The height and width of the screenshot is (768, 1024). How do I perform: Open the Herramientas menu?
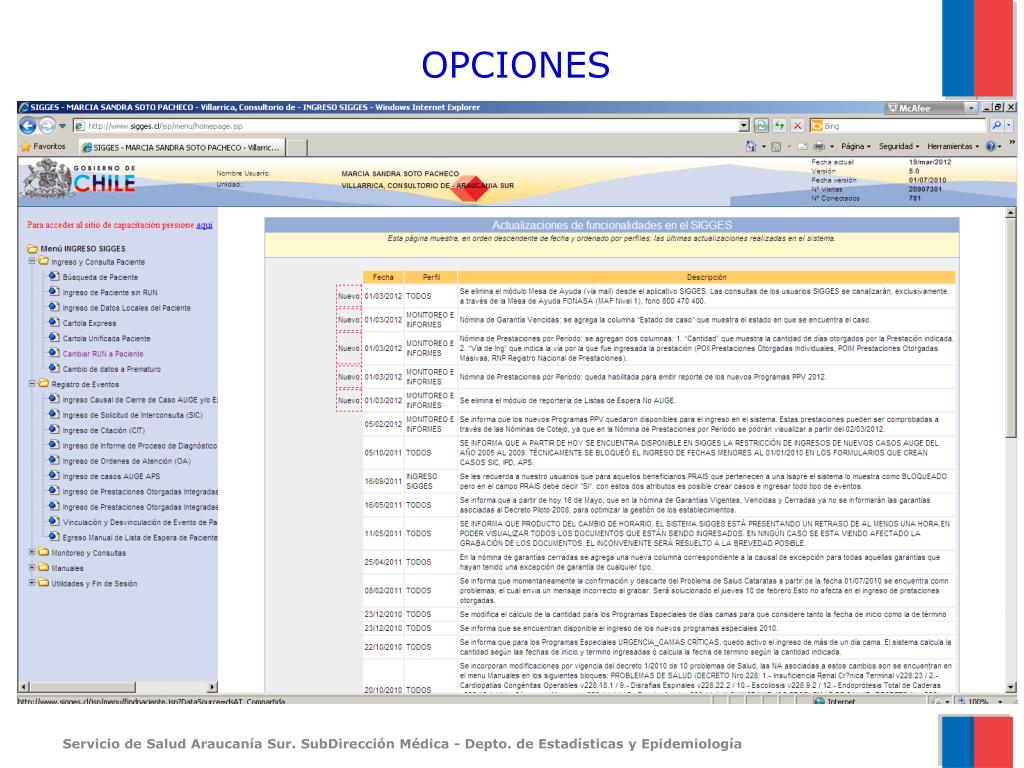[x=953, y=146]
